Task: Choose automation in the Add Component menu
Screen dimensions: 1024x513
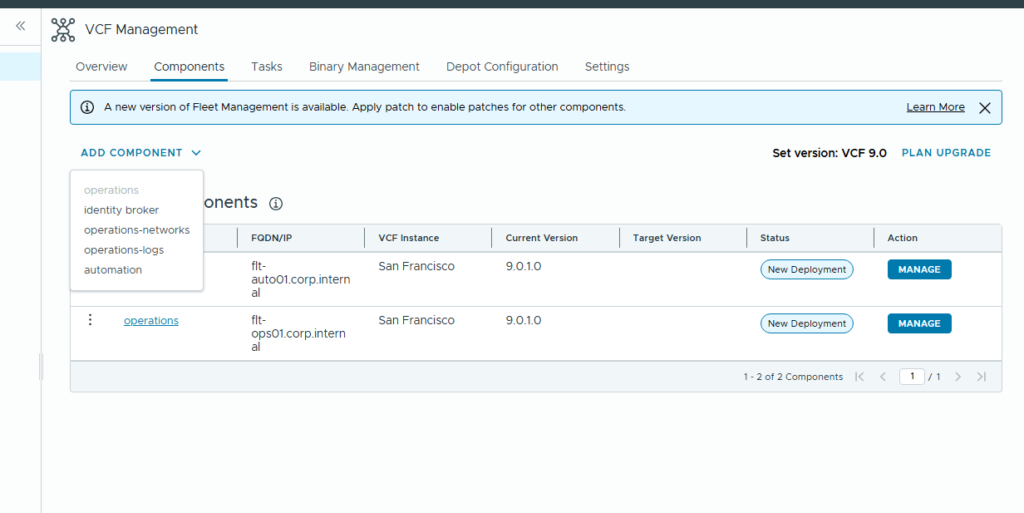Action: (x=113, y=270)
